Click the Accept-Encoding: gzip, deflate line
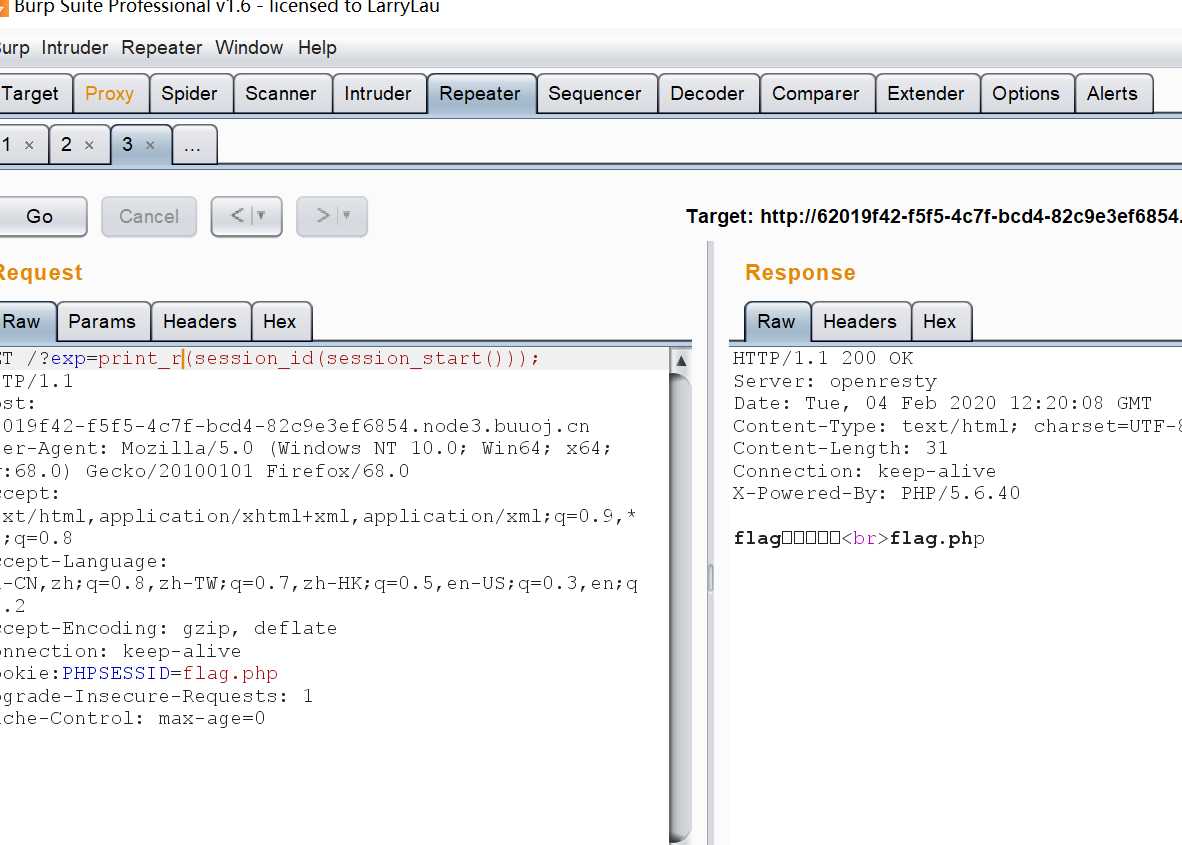Viewport: 1182px width, 845px height. point(168,629)
